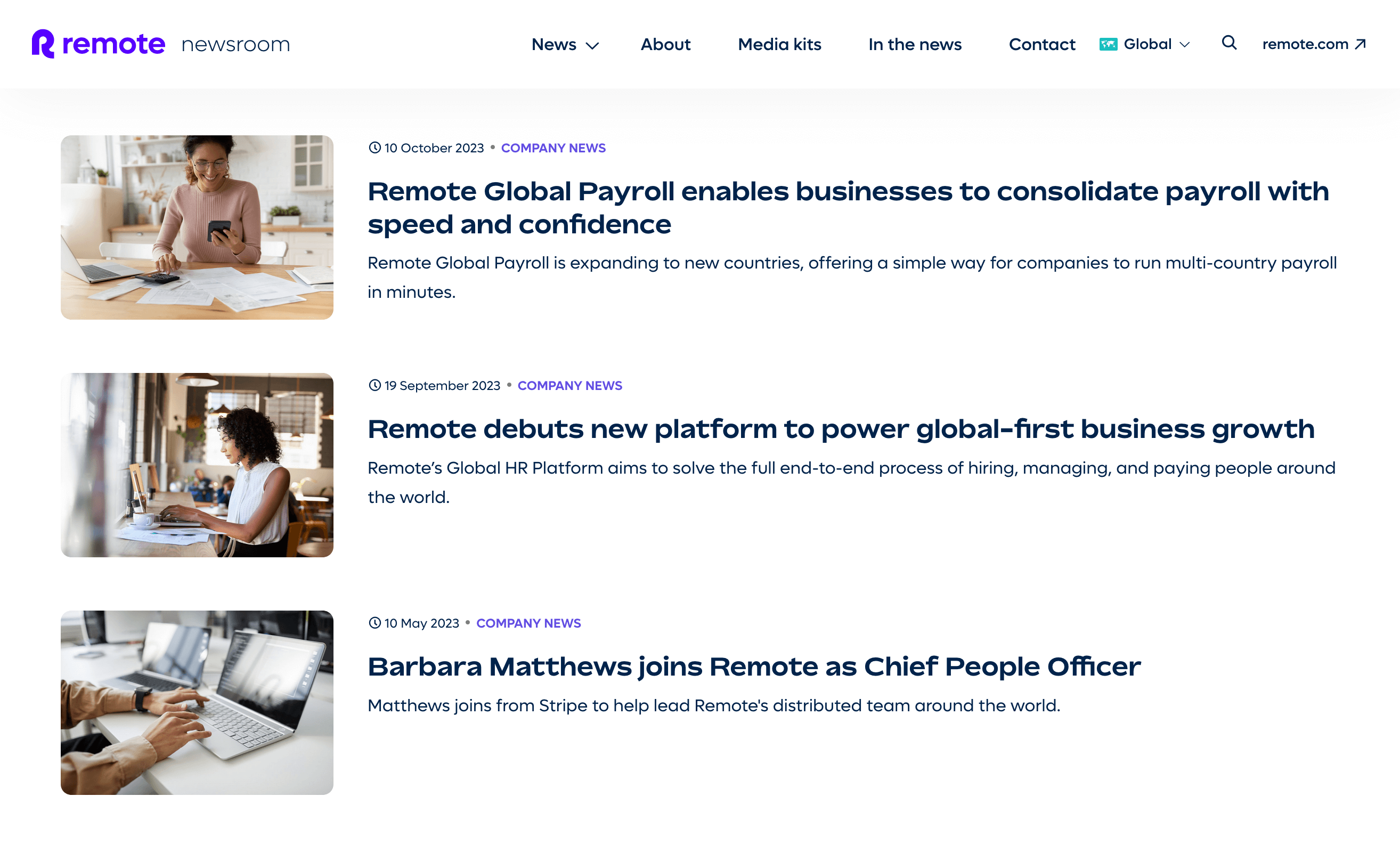Image resolution: width=1400 pixels, height=845 pixels.
Task: Open the Barbara Matthews article headline
Action: (754, 666)
